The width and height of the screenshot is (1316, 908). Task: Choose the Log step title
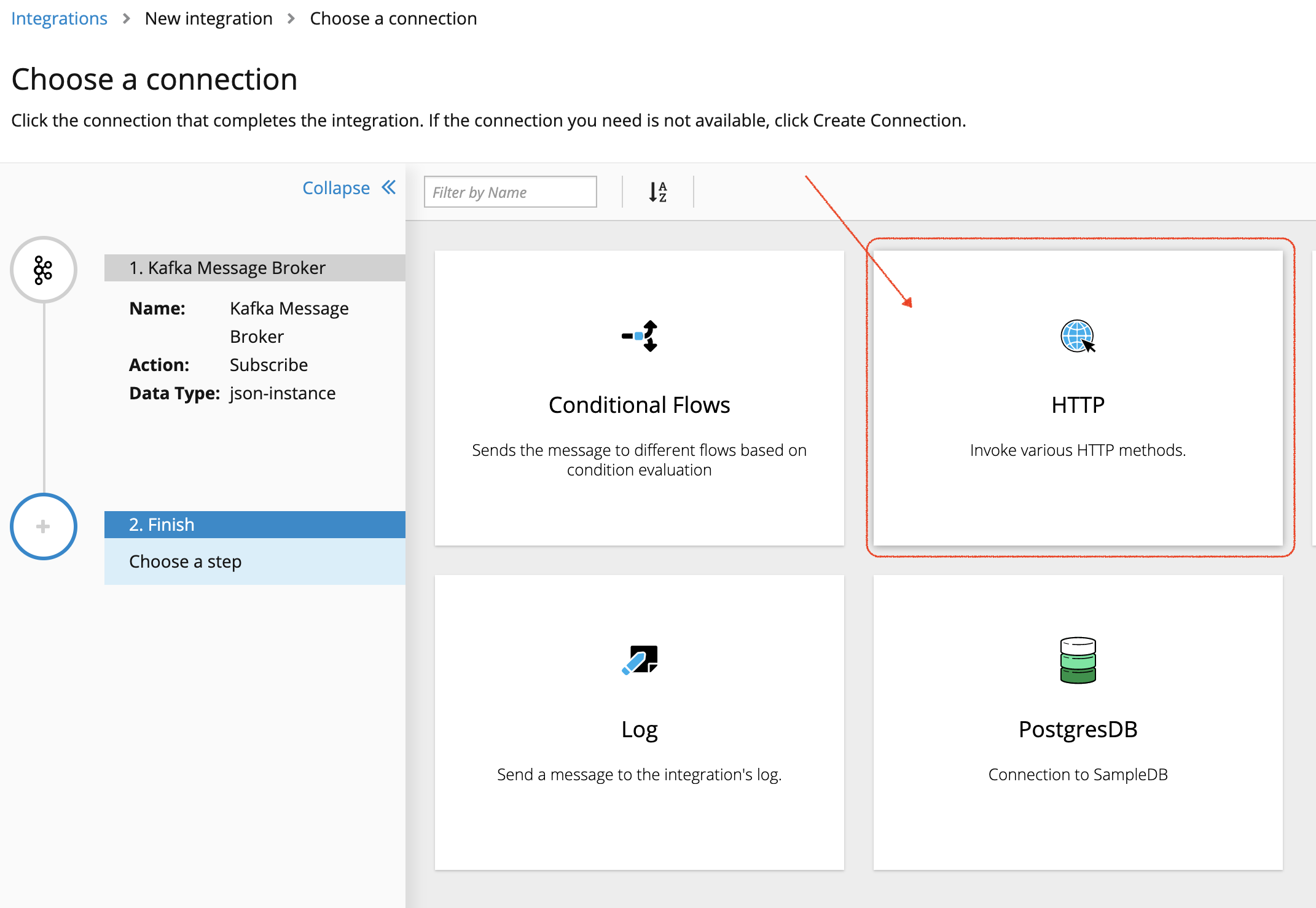tap(639, 729)
